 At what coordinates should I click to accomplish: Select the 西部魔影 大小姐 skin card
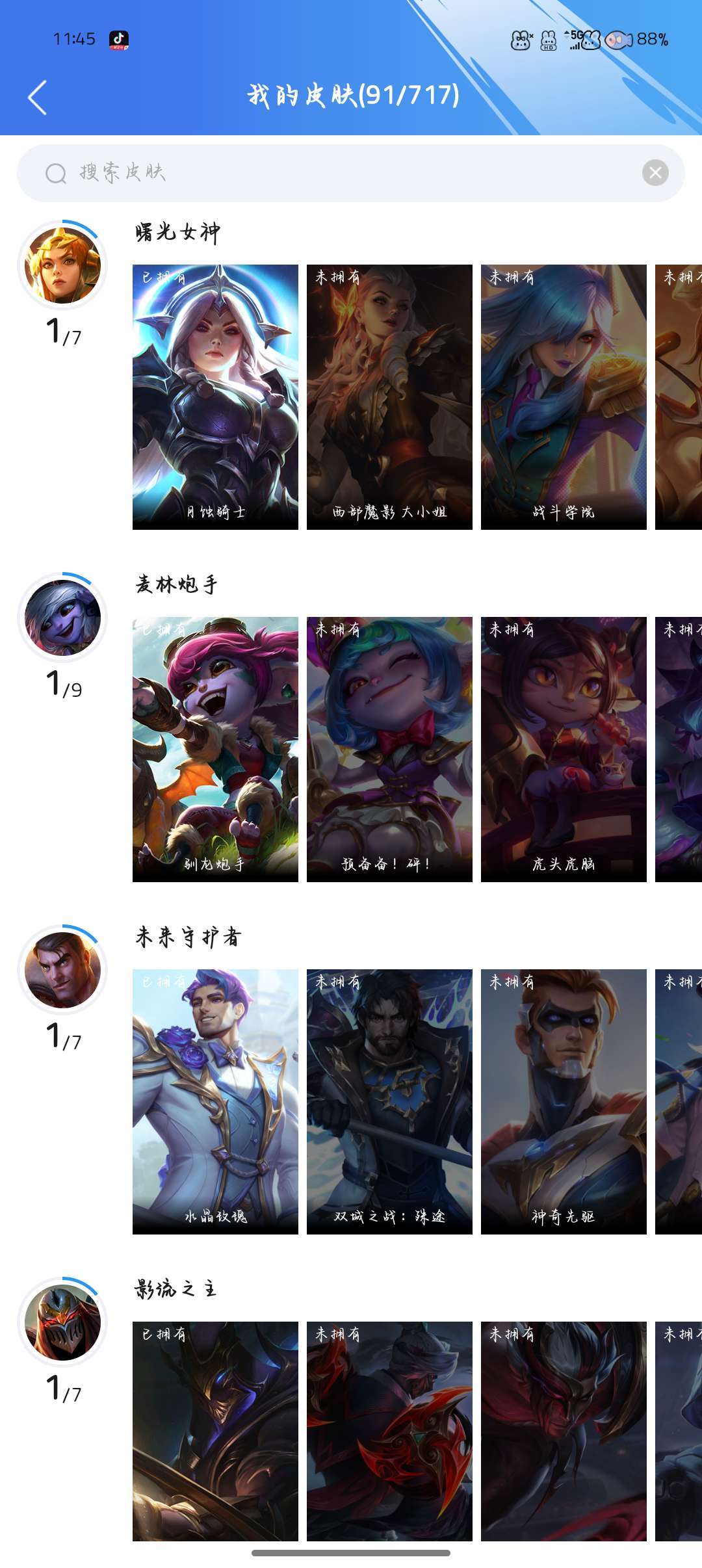tap(389, 397)
